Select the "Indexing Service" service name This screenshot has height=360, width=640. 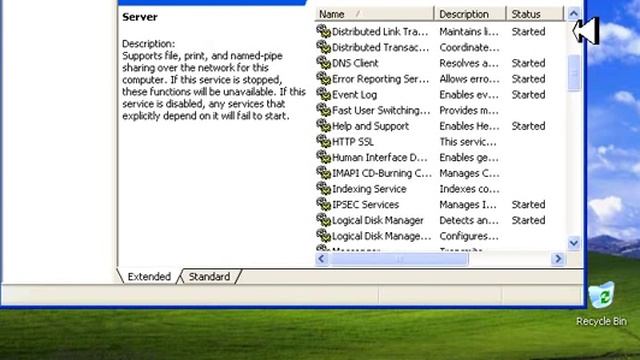[x=369, y=189]
